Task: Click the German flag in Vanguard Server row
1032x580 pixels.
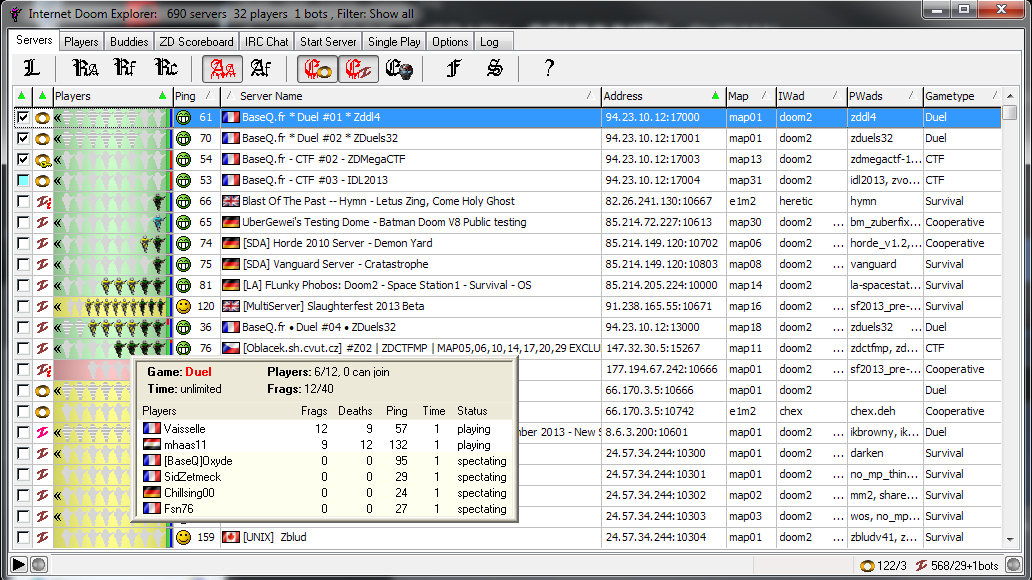Action: (x=230, y=265)
